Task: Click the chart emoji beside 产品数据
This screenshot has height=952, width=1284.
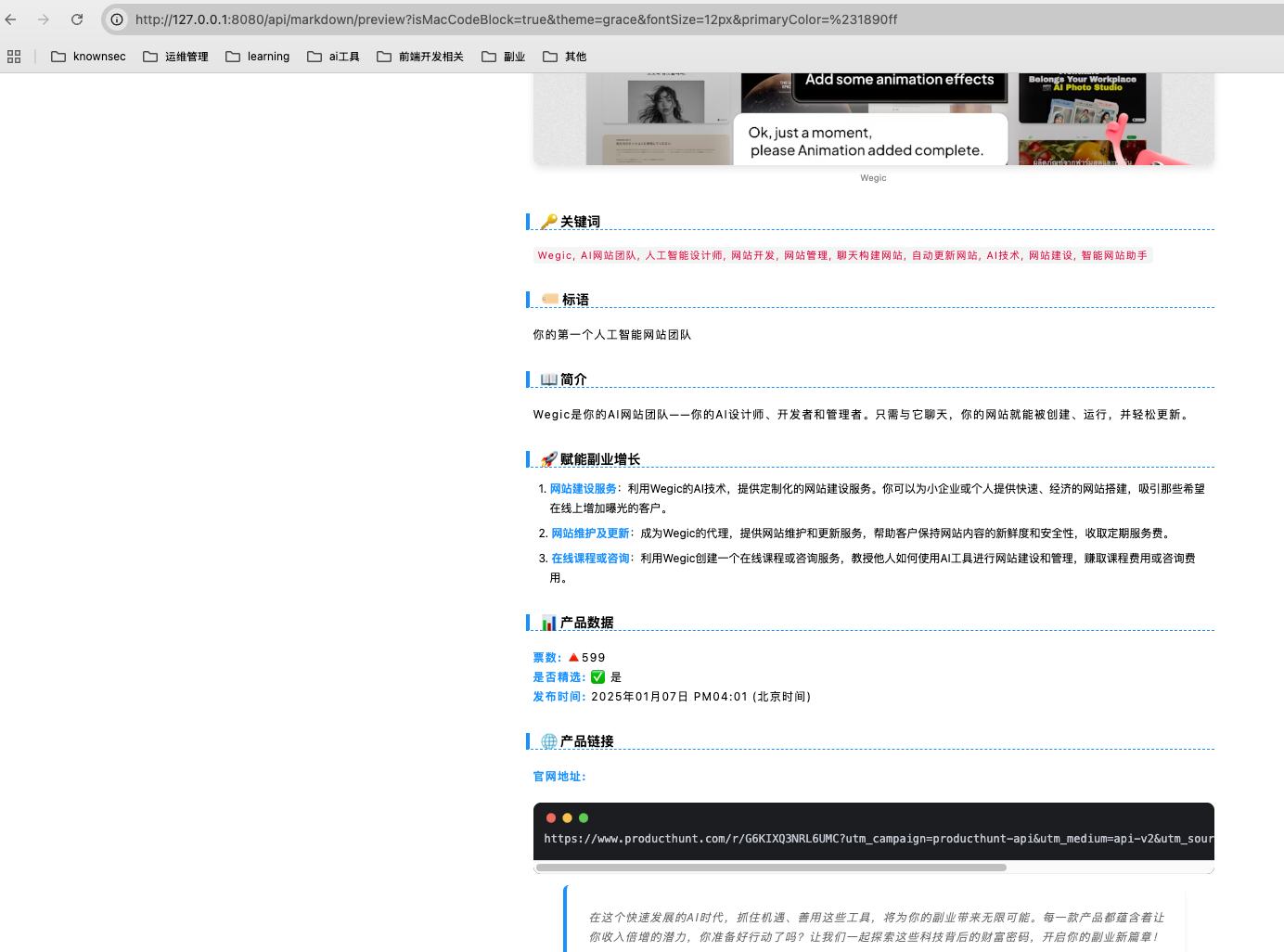Action: coord(548,623)
